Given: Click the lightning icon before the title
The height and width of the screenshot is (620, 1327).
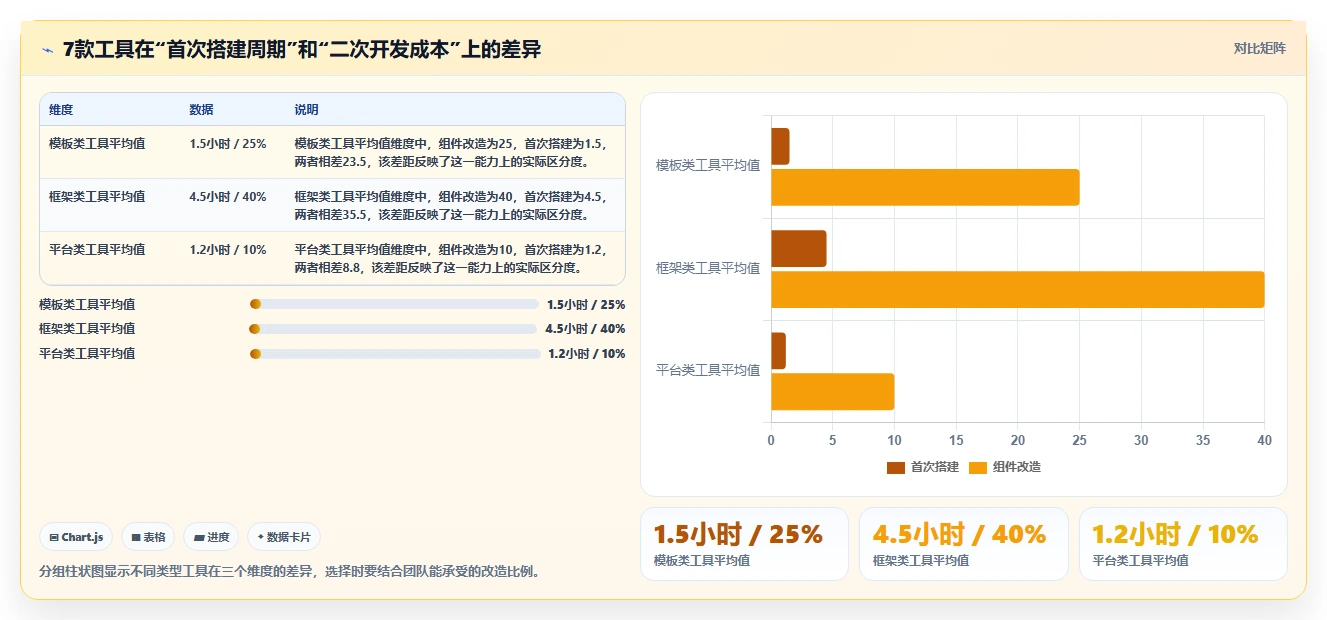Looking at the screenshot, I should [47, 50].
